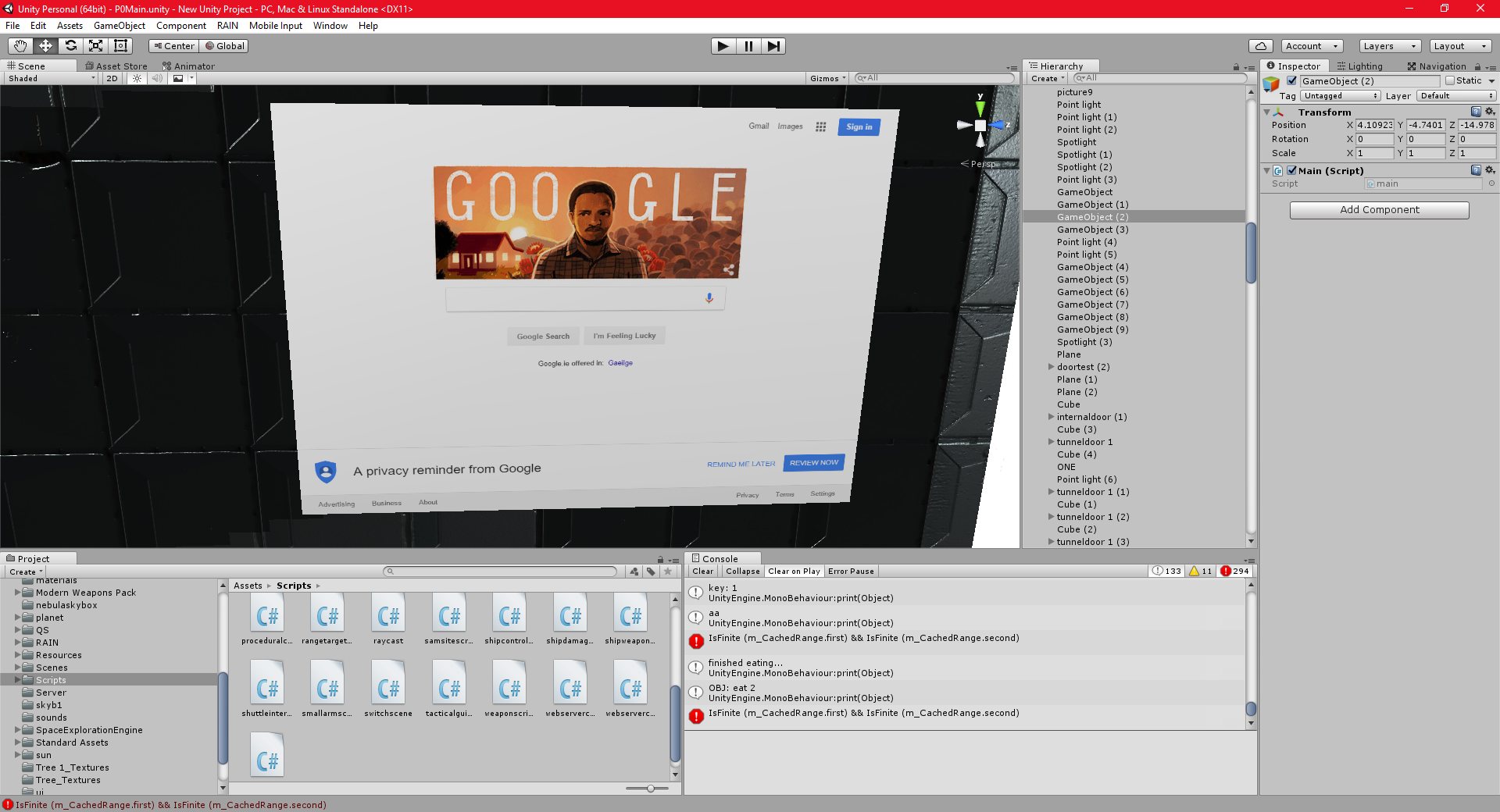Click Position X value field
Screen dimensions: 1500x812
(x=1375, y=125)
